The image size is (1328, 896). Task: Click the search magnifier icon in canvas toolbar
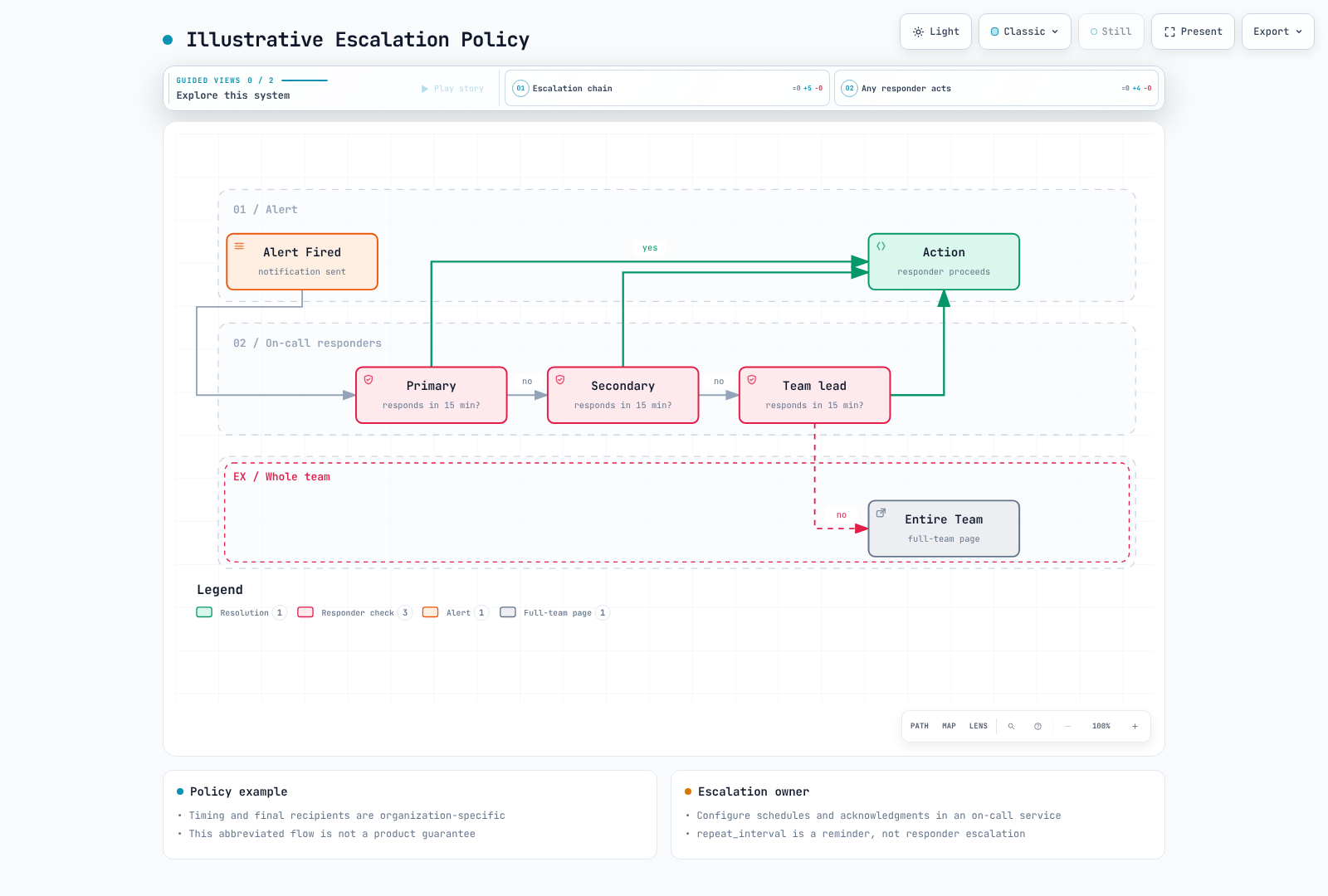(x=1011, y=726)
